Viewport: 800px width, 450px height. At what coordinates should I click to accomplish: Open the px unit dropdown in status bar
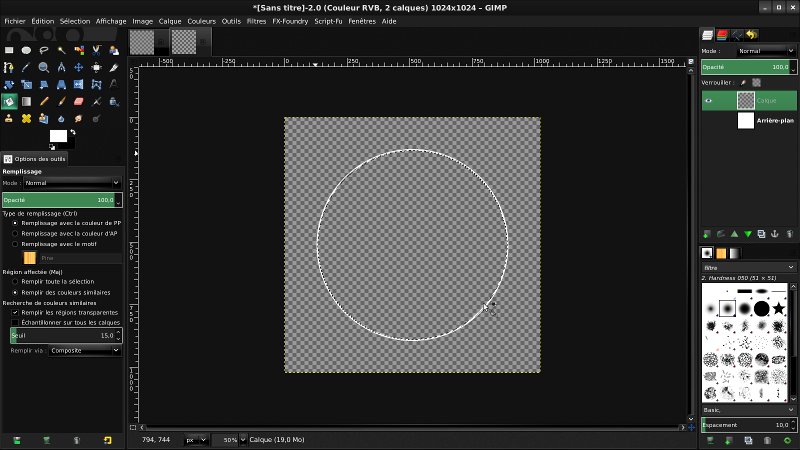196,440
